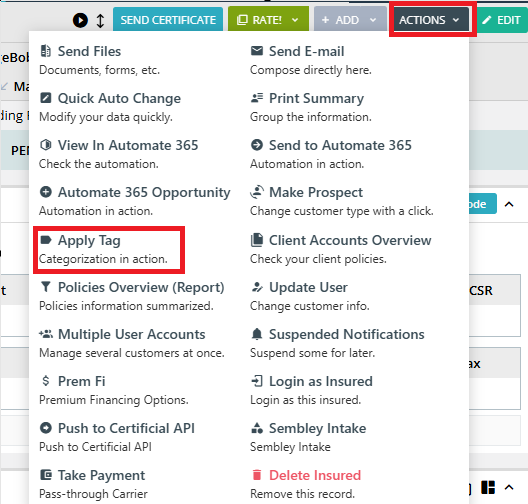Click the Send E-mail envelope icon

(257, 51)
